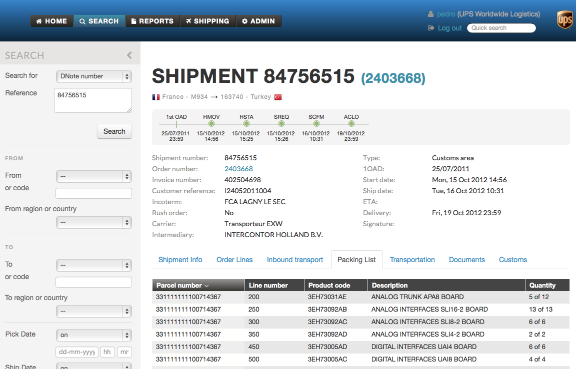Select the Packing List tab
Viewport: 576px width, 369px height.
pos(356,260)
